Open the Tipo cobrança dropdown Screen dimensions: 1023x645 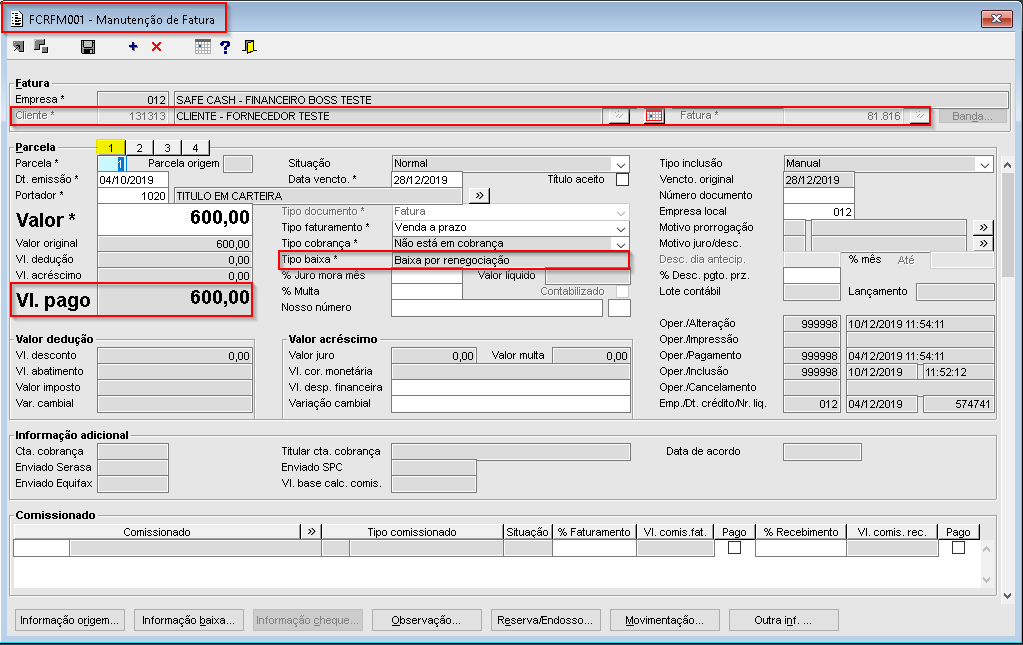point(620,244)
